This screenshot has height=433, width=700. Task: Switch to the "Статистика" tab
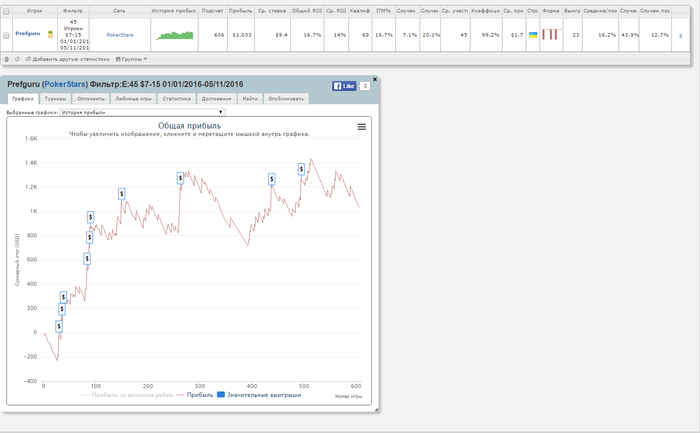point(177,99)
